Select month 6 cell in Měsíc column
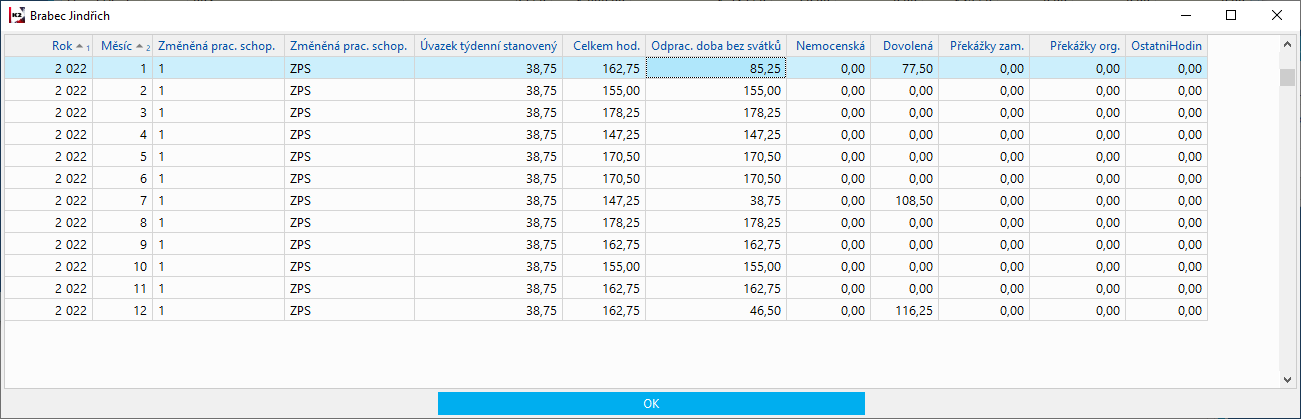 [x=123, y=178]
